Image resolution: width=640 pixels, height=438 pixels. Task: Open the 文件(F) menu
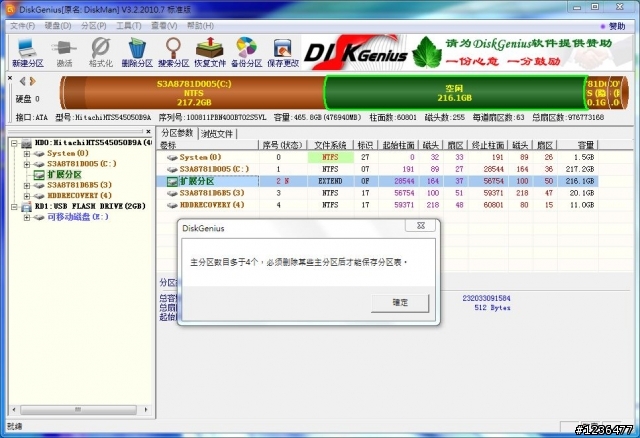click(22, 26)
